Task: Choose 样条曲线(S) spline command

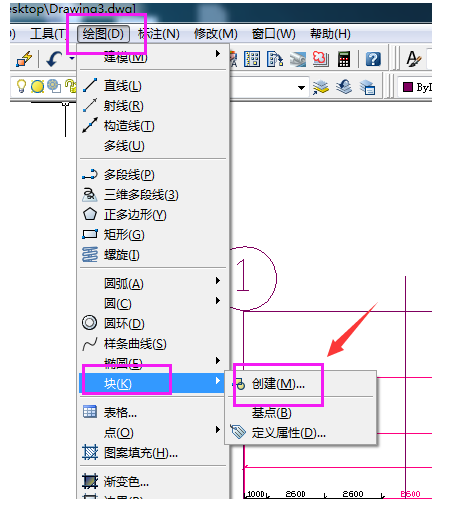Action: tap(153, 344)
